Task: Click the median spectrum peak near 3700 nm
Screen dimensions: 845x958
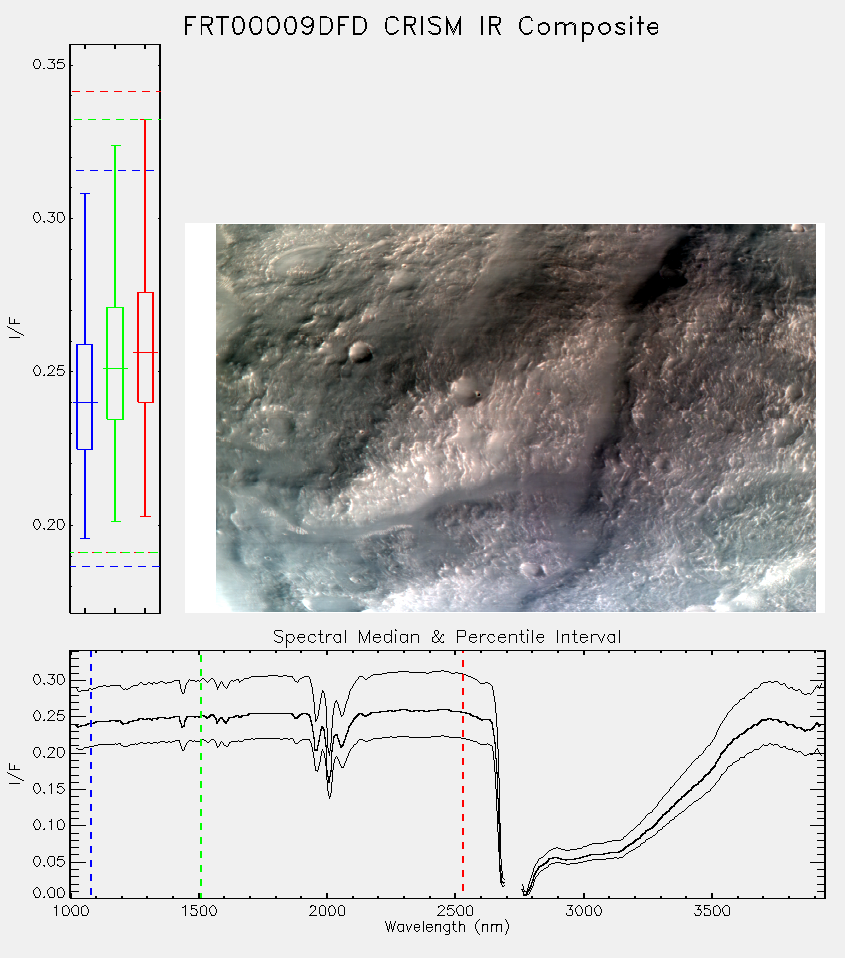Action: (771, 720)
